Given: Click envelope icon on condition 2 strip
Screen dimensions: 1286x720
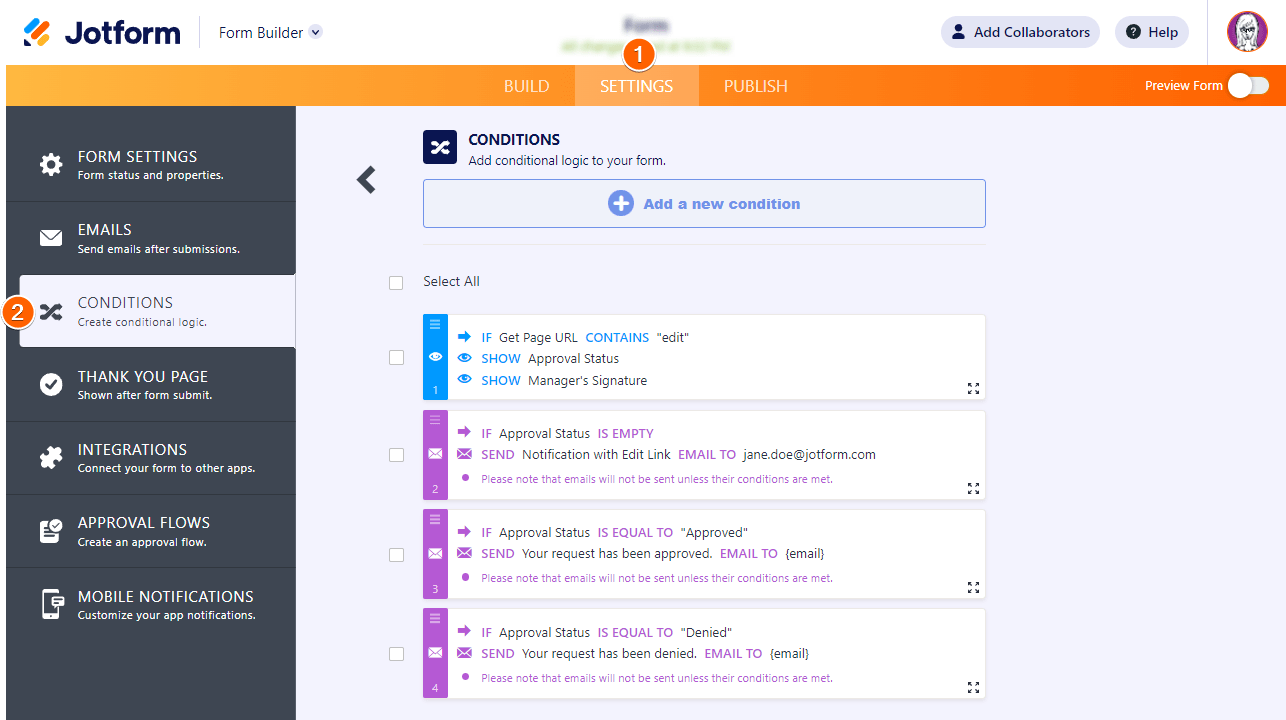Looking at the screenshot, I should (435, 454).
